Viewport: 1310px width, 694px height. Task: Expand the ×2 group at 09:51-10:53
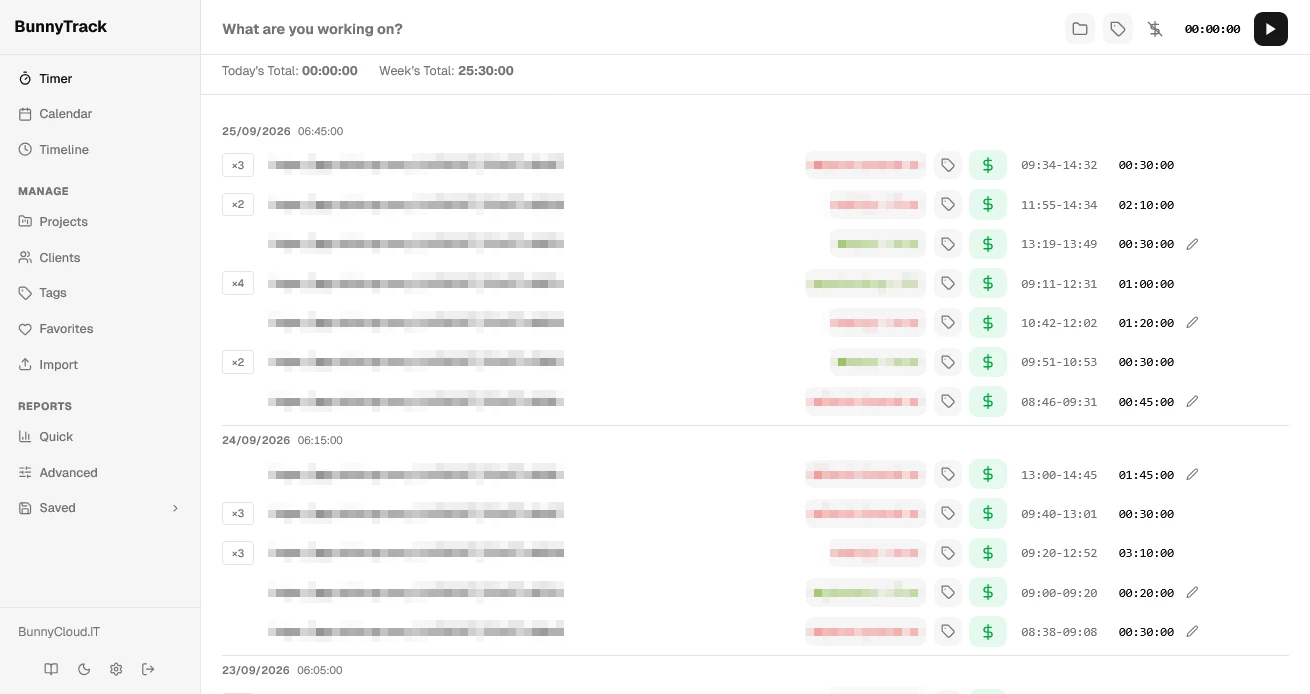pyautogui.click(x=238, y=362)
